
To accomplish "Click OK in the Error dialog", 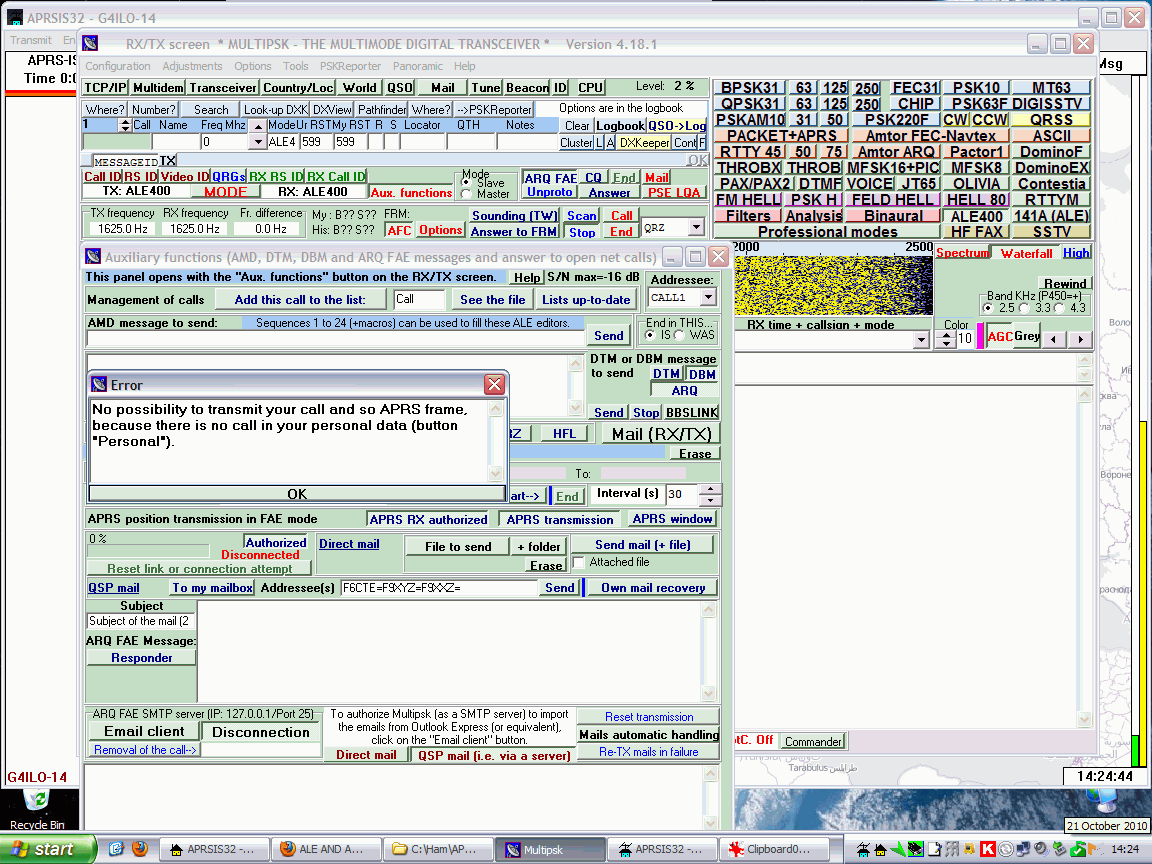I will [297, 494].
